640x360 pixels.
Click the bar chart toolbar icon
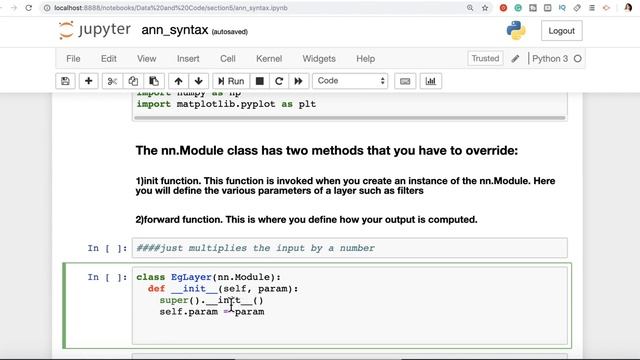tap(431, 81)
